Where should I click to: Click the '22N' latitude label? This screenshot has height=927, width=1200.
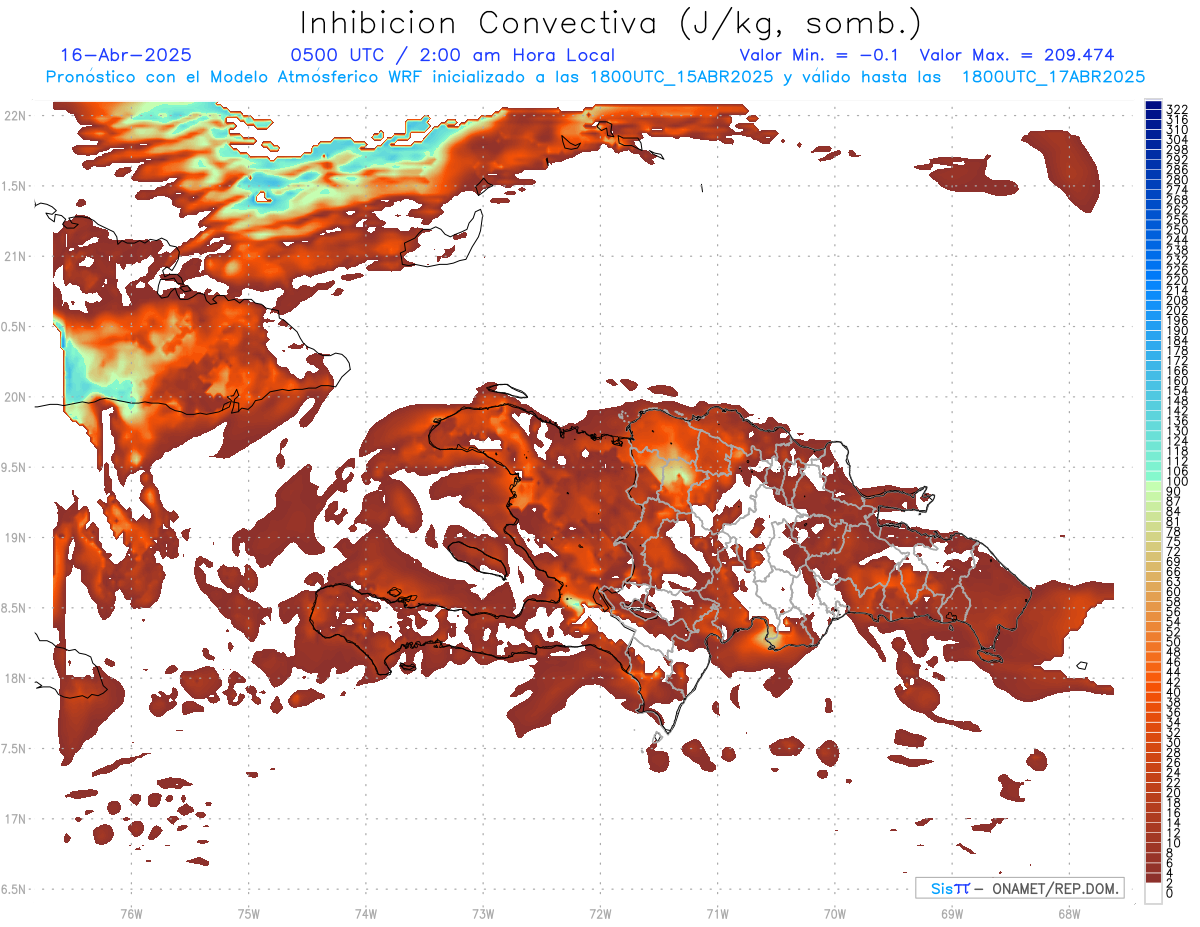point(16,116)
